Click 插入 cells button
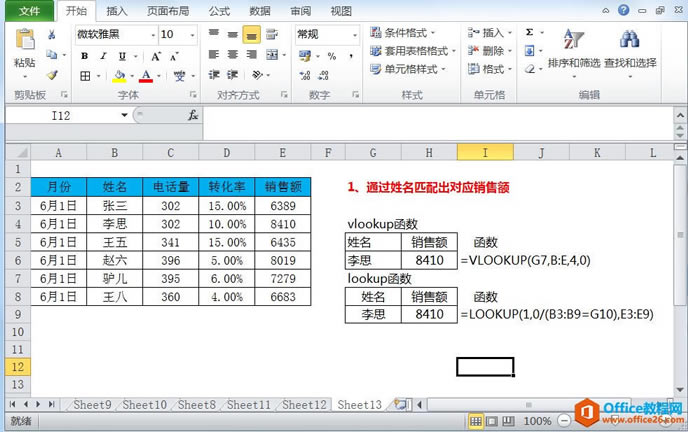Screen dimensions: 688x432 (x=489, y=32)
